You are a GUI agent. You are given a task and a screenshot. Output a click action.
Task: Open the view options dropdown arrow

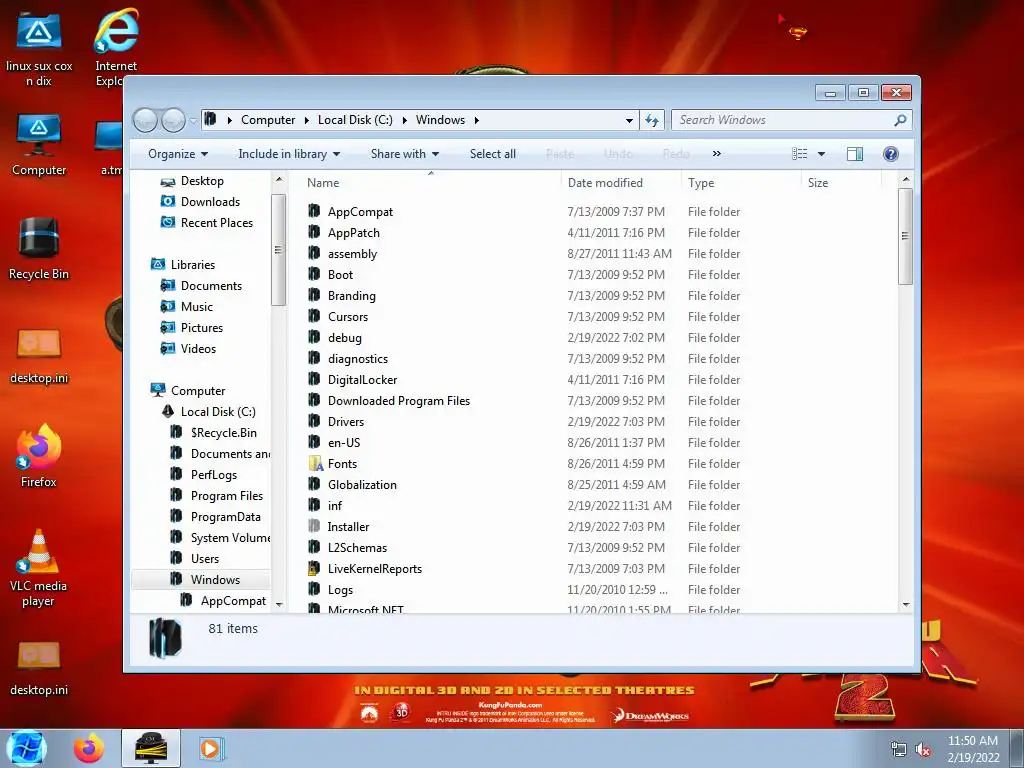pyautogui.click(x=822, y=154)
